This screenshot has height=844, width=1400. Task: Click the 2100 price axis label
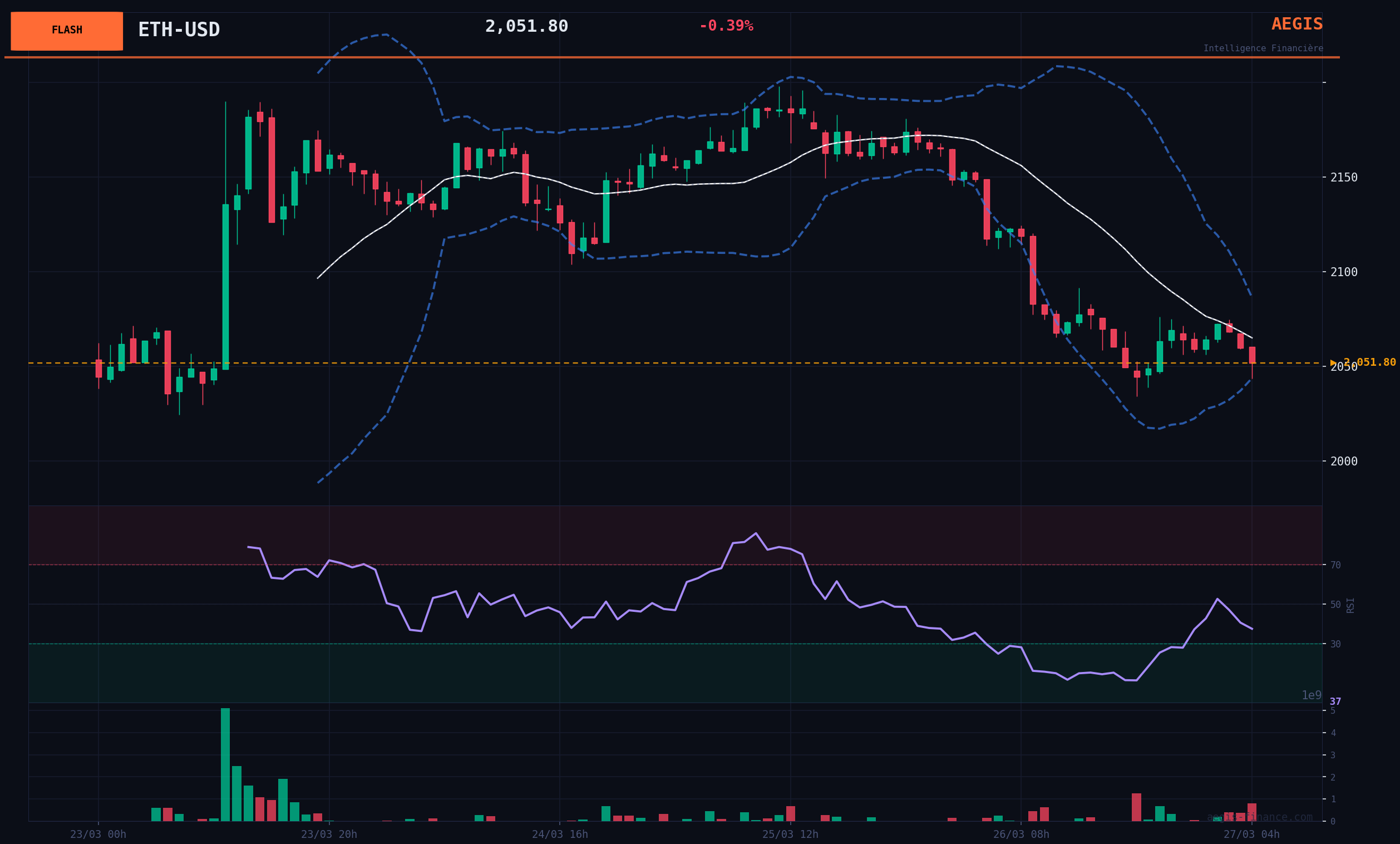point(1343,272)
